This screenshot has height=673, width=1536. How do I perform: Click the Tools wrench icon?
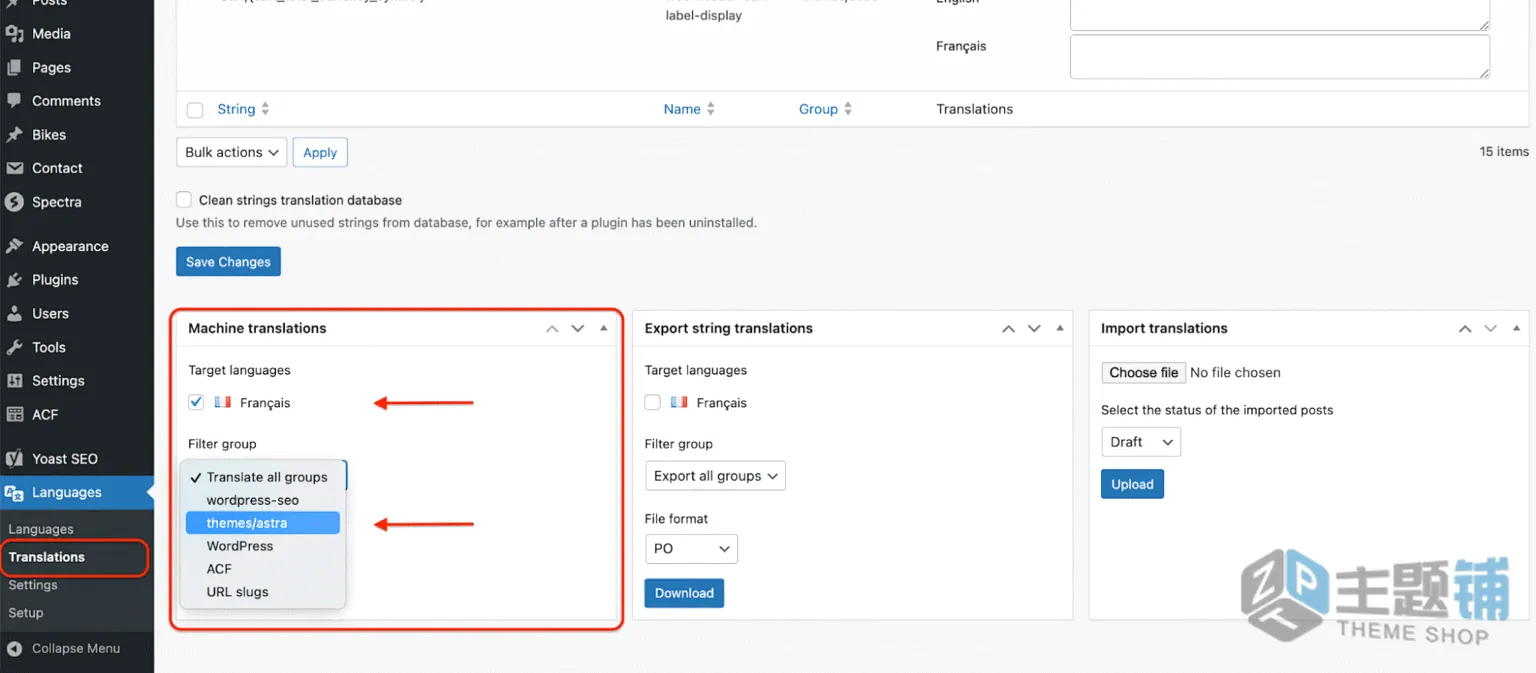click(14, 347)
